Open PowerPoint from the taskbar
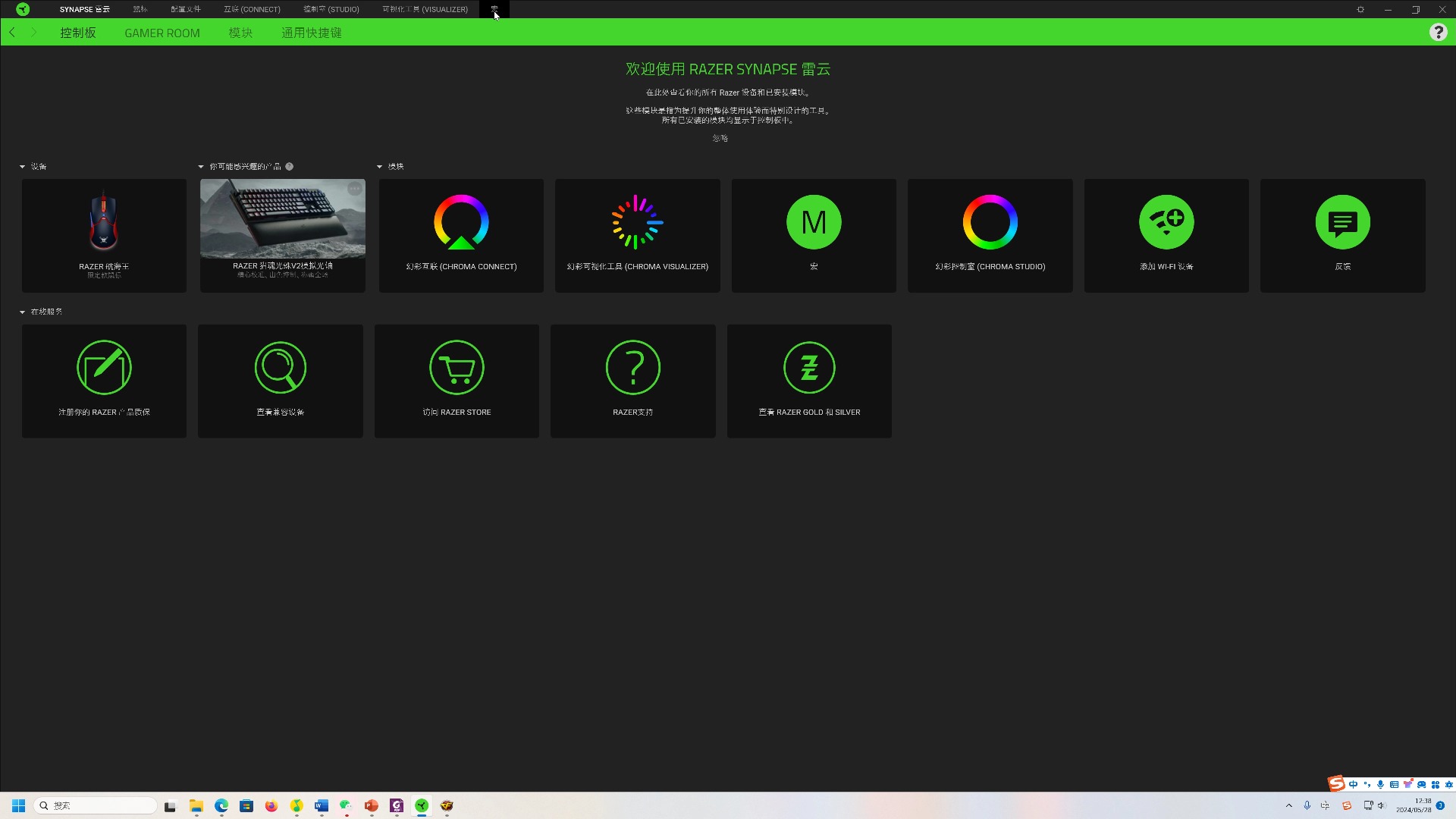Screen dimensions: 1456x819 372,805
